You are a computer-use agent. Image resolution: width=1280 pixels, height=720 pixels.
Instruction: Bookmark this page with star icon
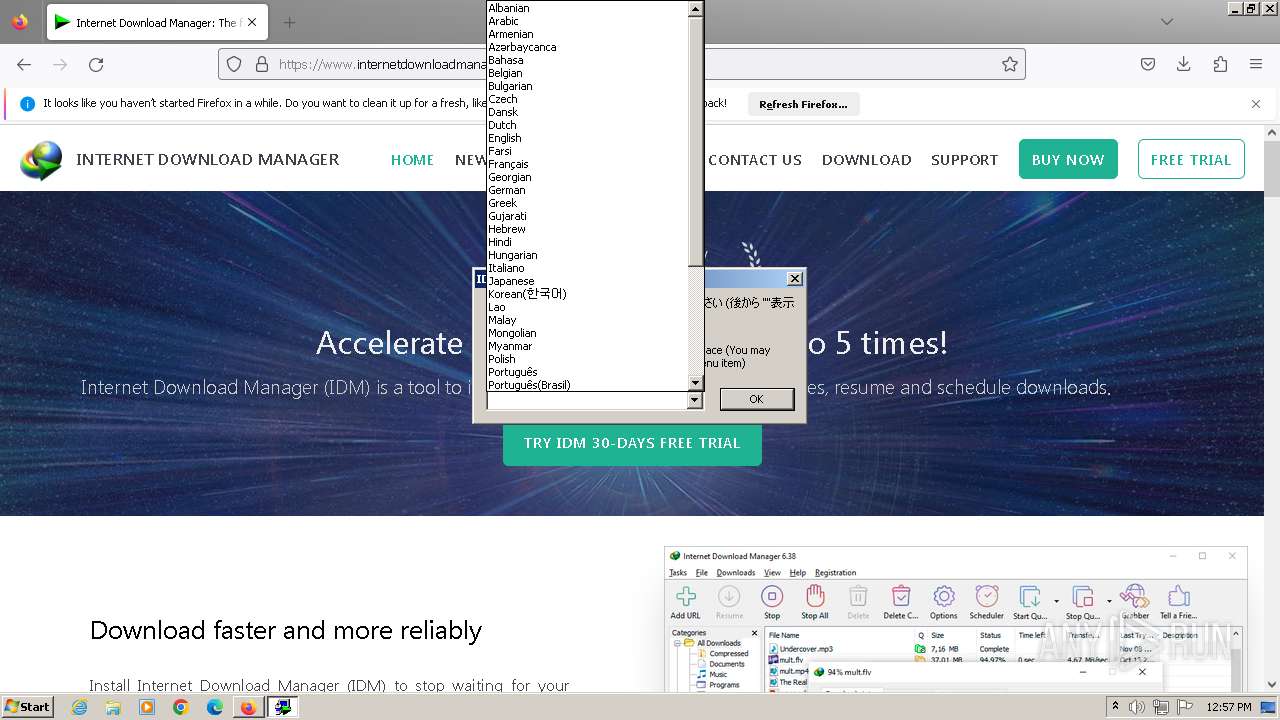[x=1010, y=64]
